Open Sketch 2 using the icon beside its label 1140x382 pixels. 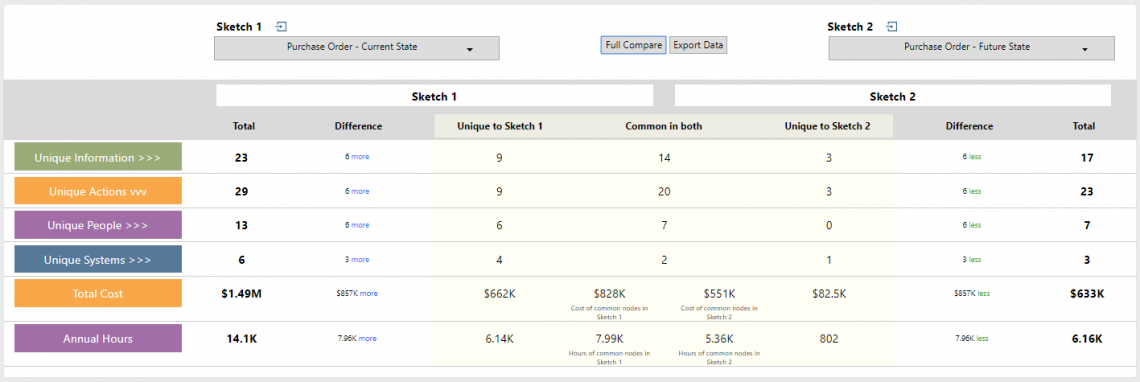point(892,27)
